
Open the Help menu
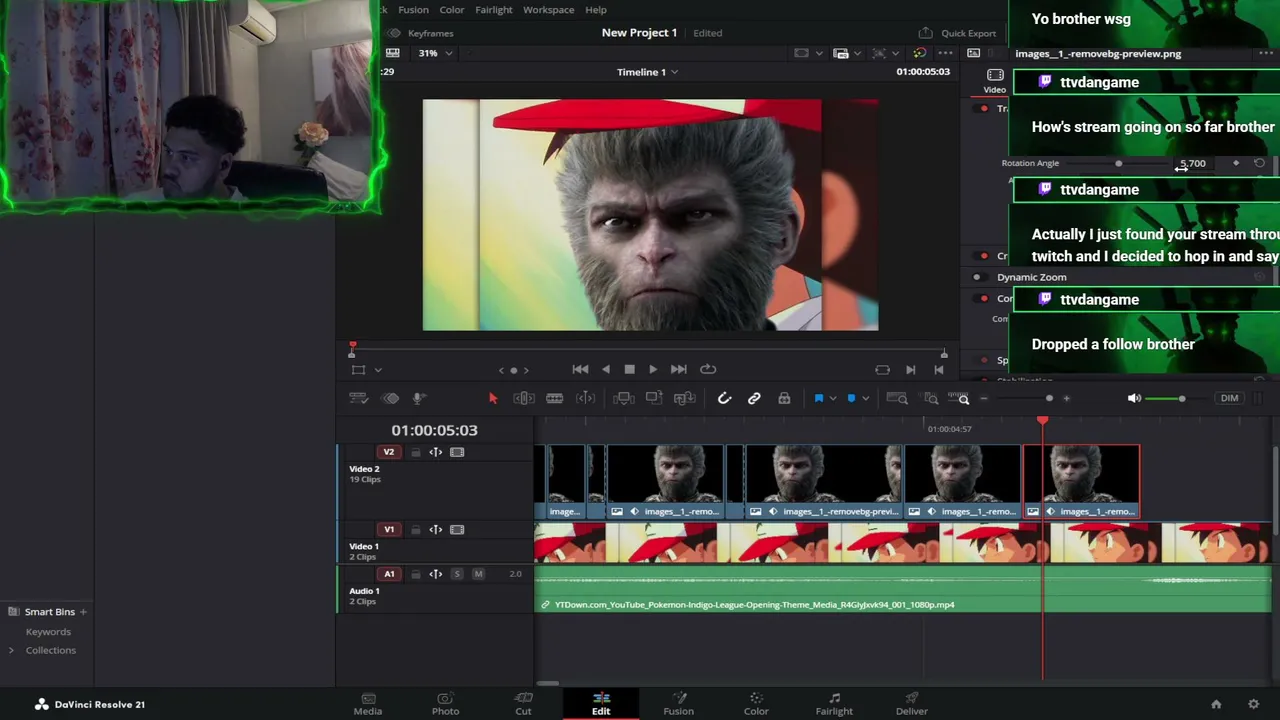[x=596, y=10]
